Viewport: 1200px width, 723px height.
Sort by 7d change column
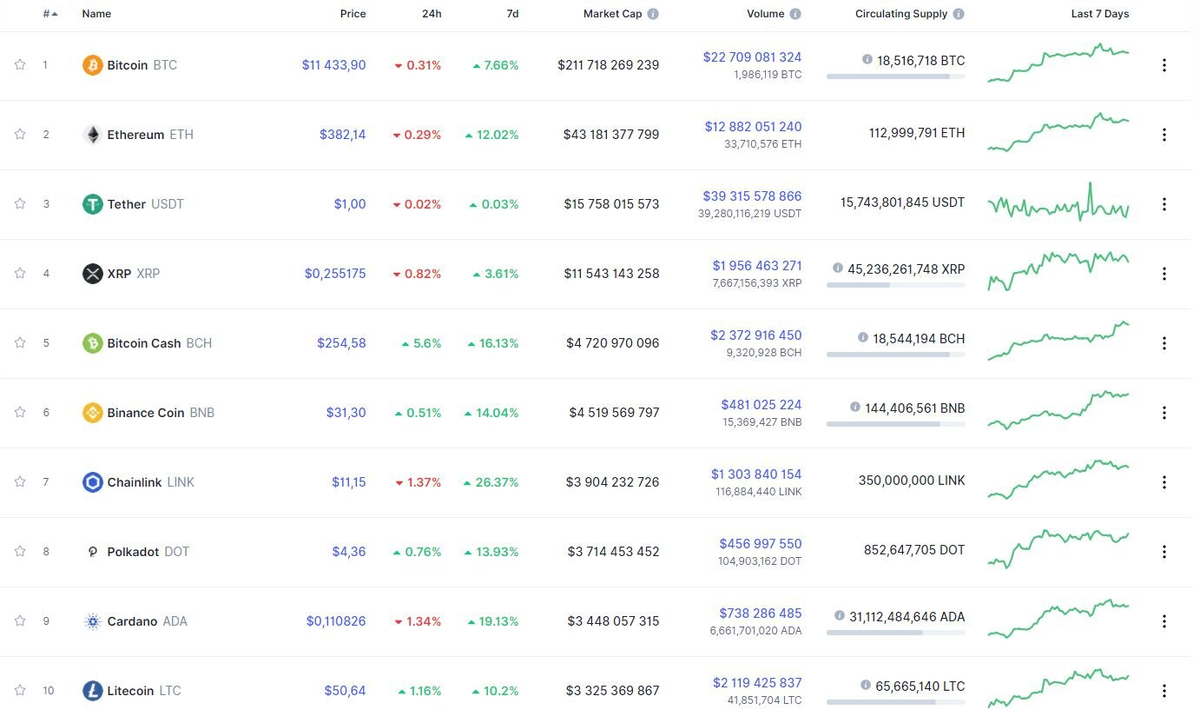[512, 14]
